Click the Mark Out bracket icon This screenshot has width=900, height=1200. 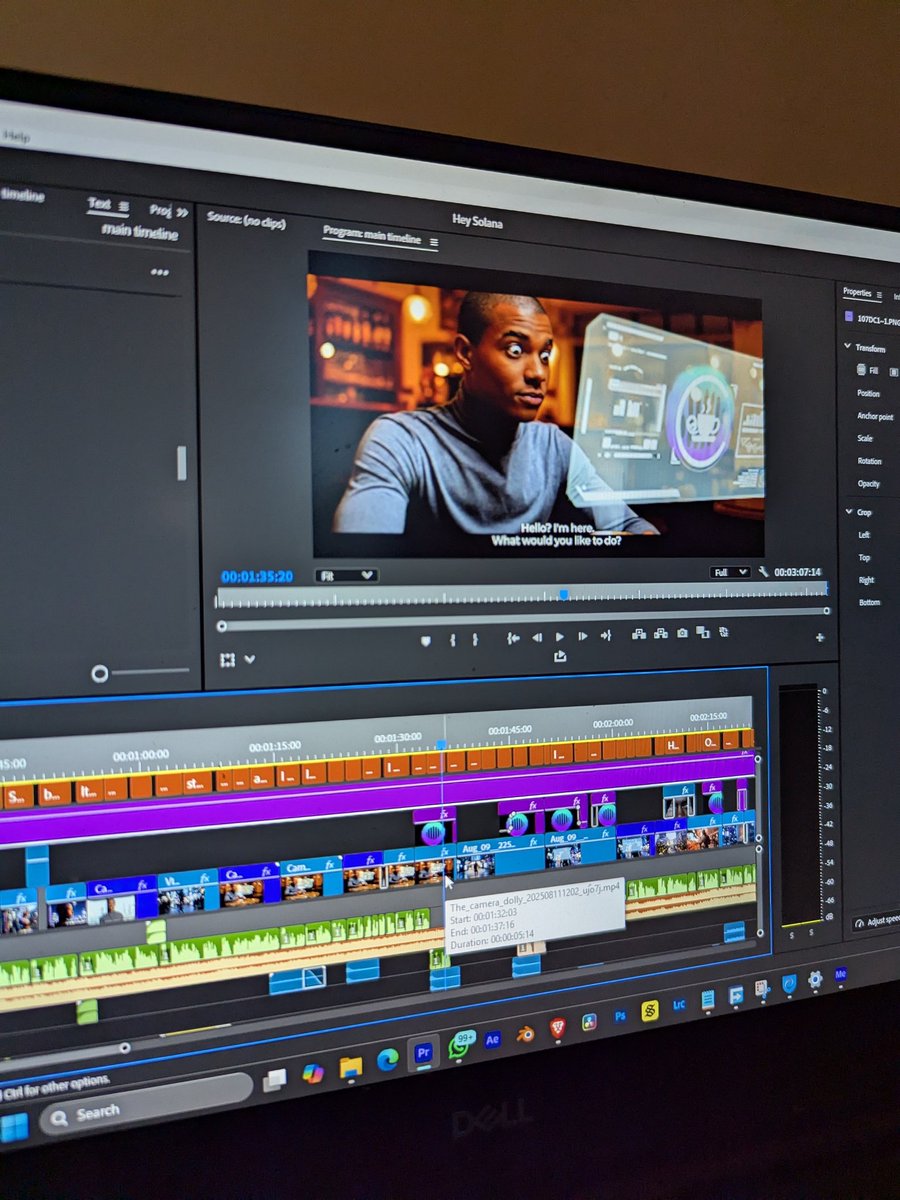point(475,639)
